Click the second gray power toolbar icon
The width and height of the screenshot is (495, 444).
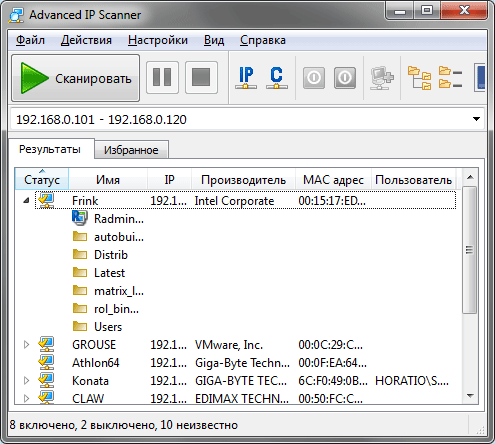point(345,78)
